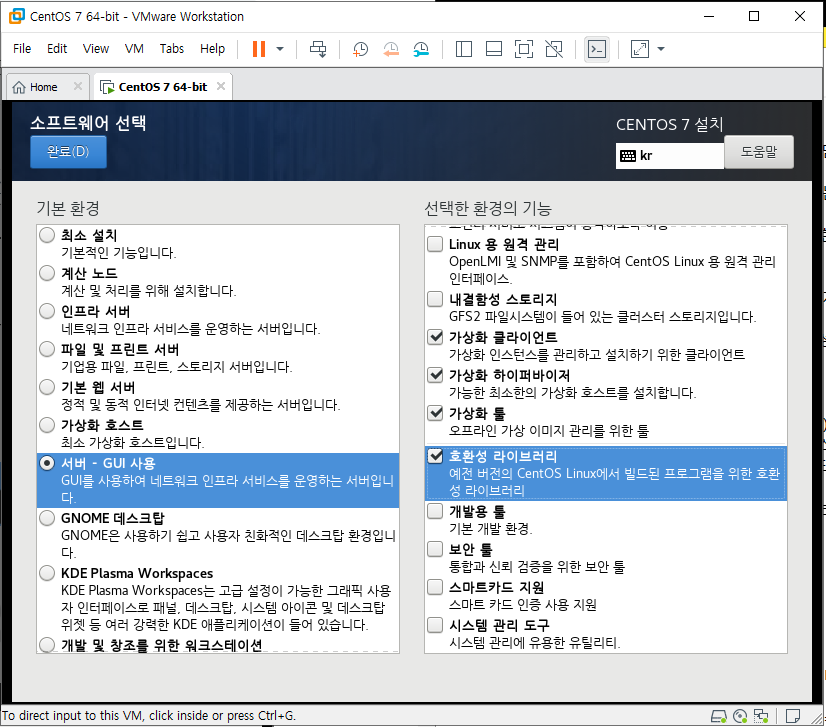Uncheck the 가상화 툴 checkbox
The height and width of the screenshot is (727, 826).
[x=435, y=412]
